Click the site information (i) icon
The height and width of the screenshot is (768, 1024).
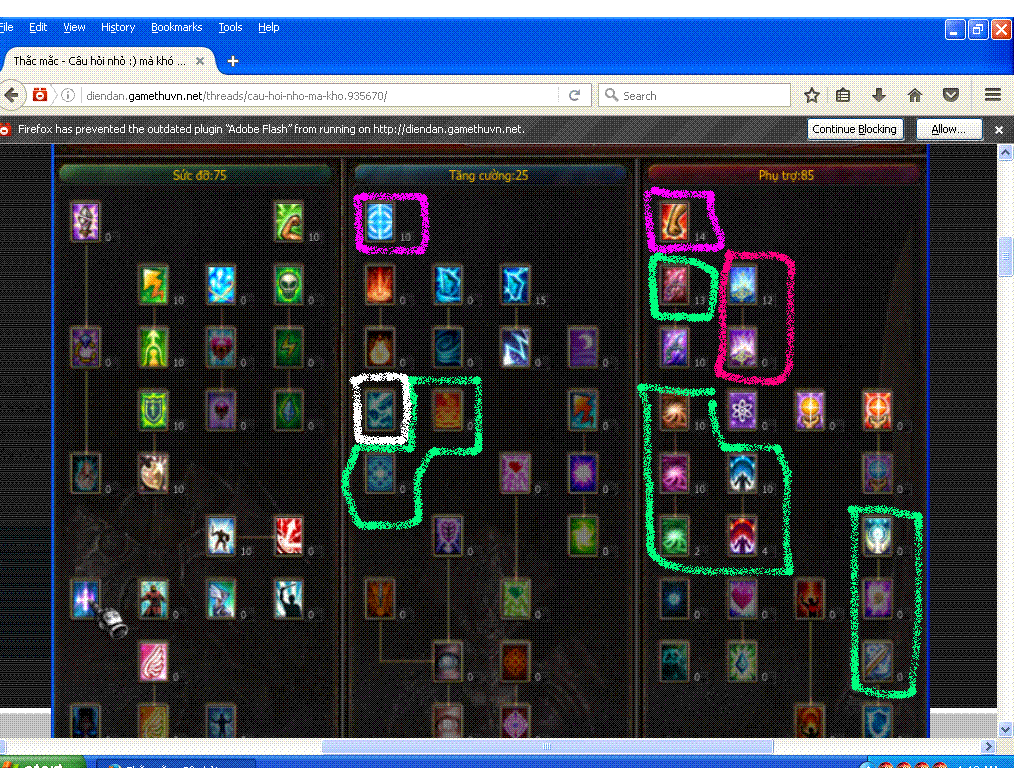pos(68,95)
